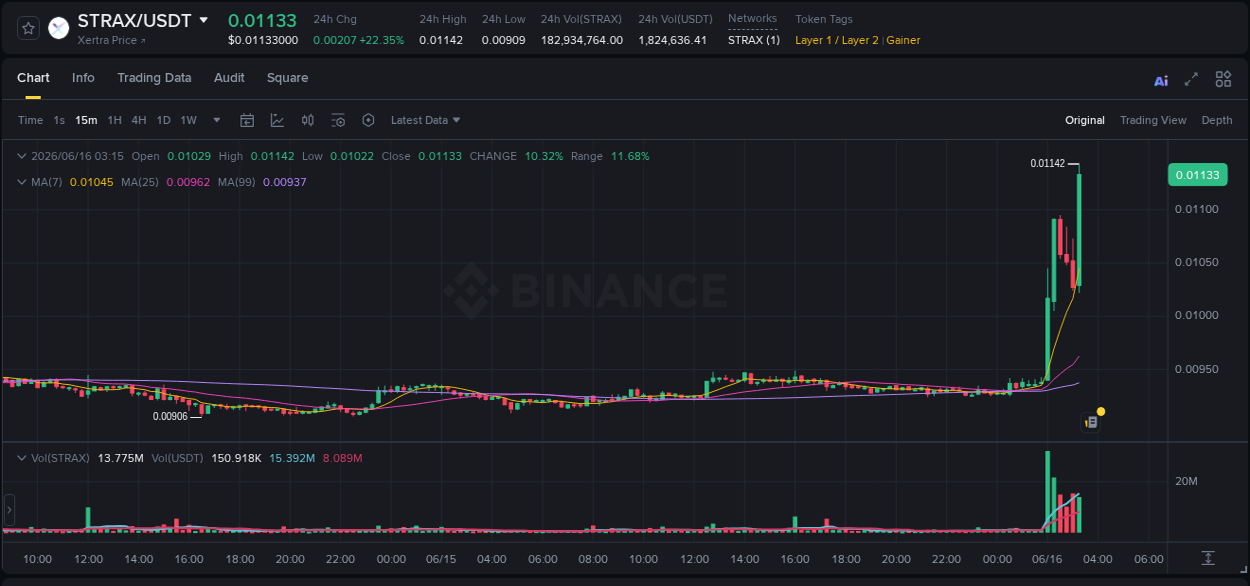This screenshot has width=1250, height=586.
Task: Select the 1s interval
Action: 59,120
